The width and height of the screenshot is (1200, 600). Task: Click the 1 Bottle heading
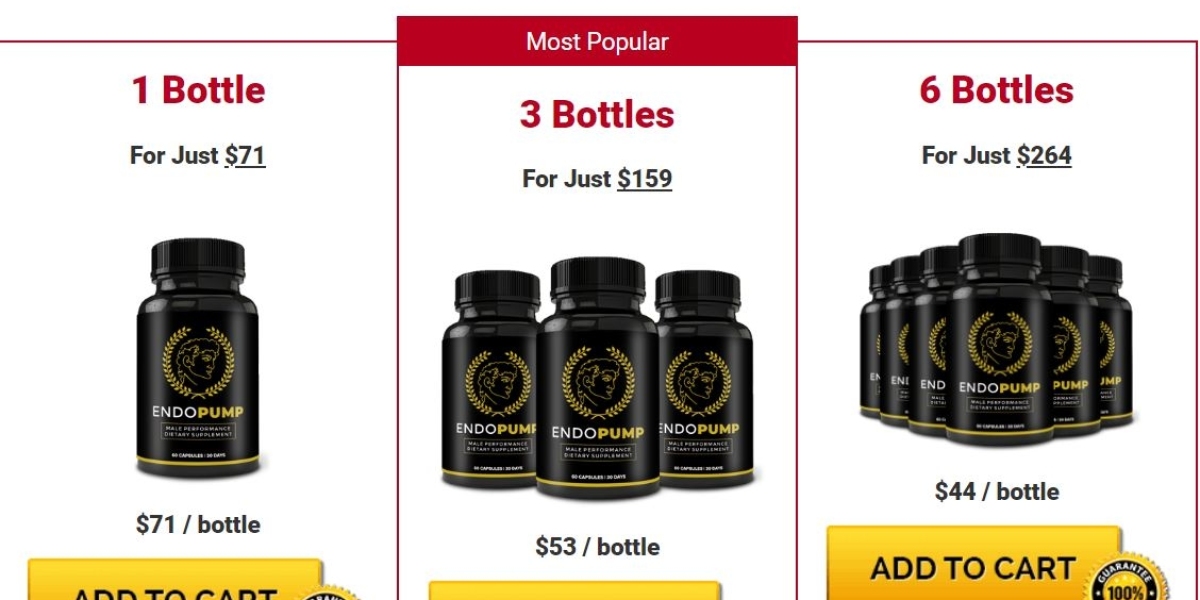point(198,90)
